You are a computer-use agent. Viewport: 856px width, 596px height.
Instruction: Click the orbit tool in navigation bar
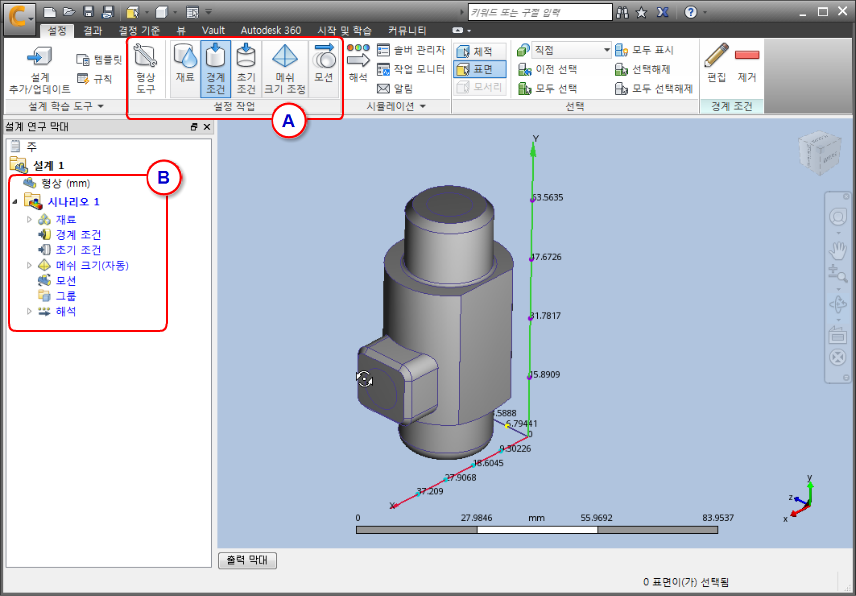coord(838,303)
